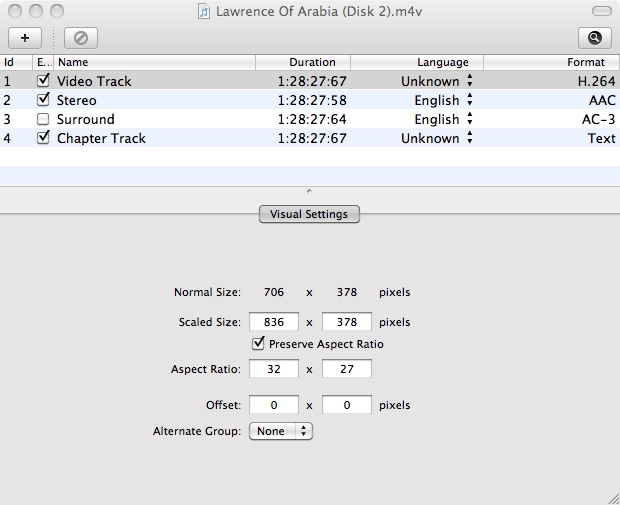
Task: Toggle Preserve Aspect Ratio checkbox
Action: click(x=258, y=343)
